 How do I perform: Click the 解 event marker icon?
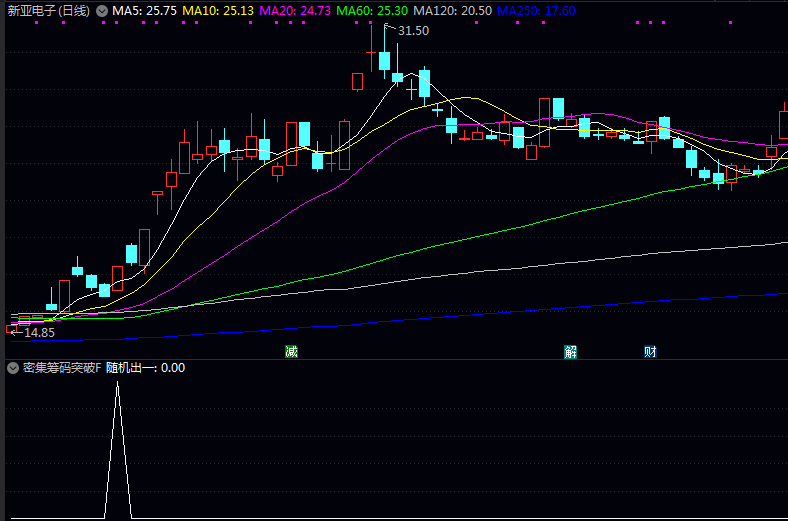570,351
